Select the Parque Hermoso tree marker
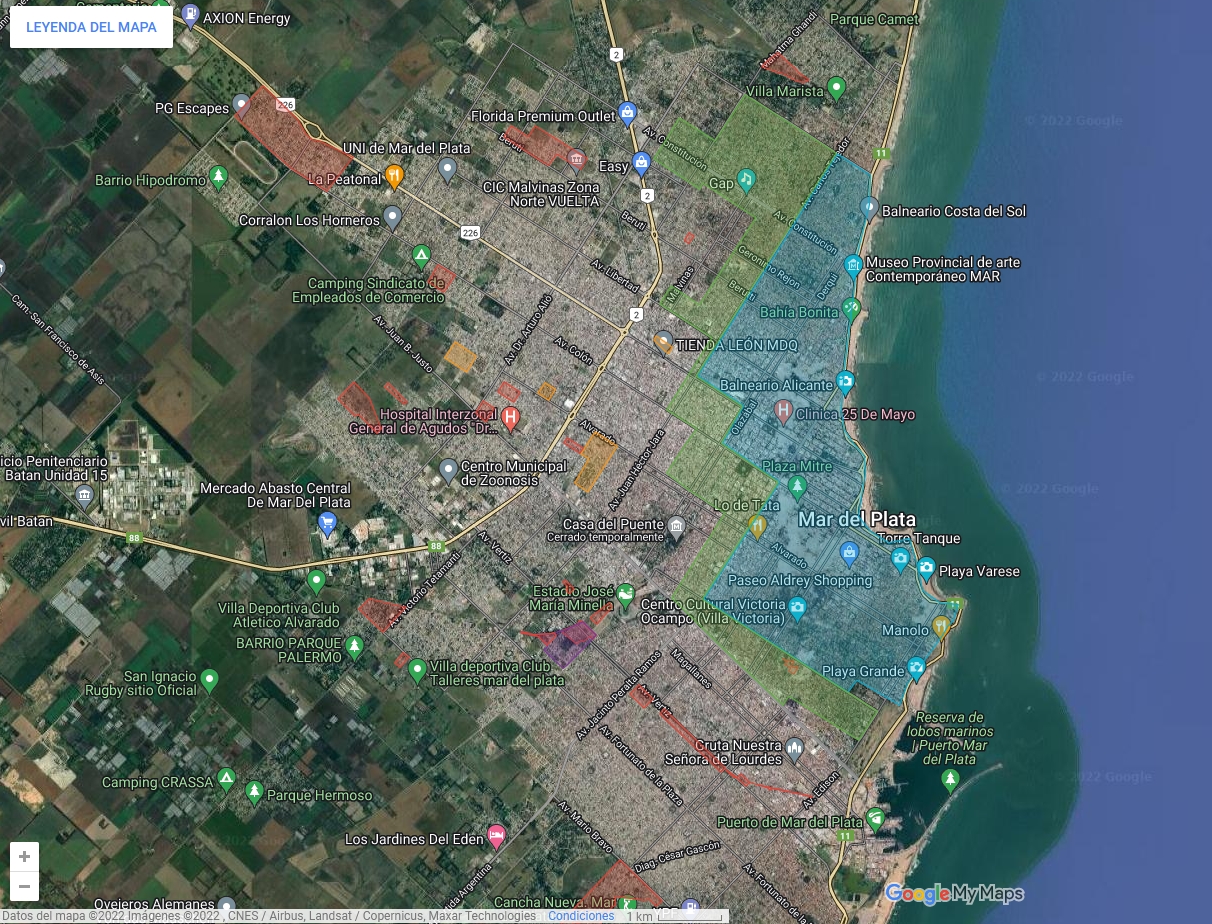The height and width of the screenshot is (924, 1212). tap(254, 793)
